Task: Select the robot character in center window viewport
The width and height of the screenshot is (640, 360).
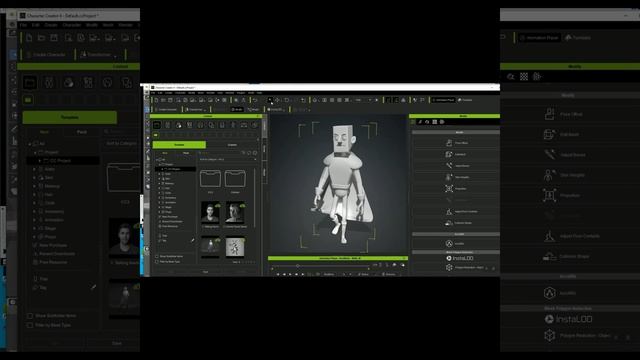Action: [x=342, y=184]
